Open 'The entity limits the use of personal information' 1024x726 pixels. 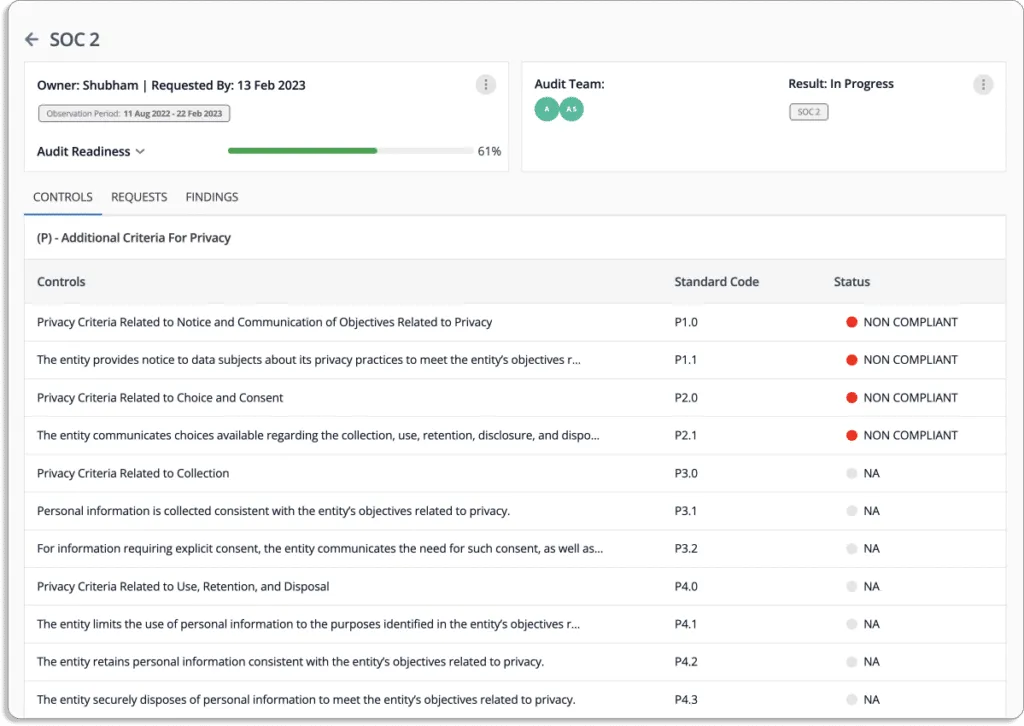(x=308, y=624)
